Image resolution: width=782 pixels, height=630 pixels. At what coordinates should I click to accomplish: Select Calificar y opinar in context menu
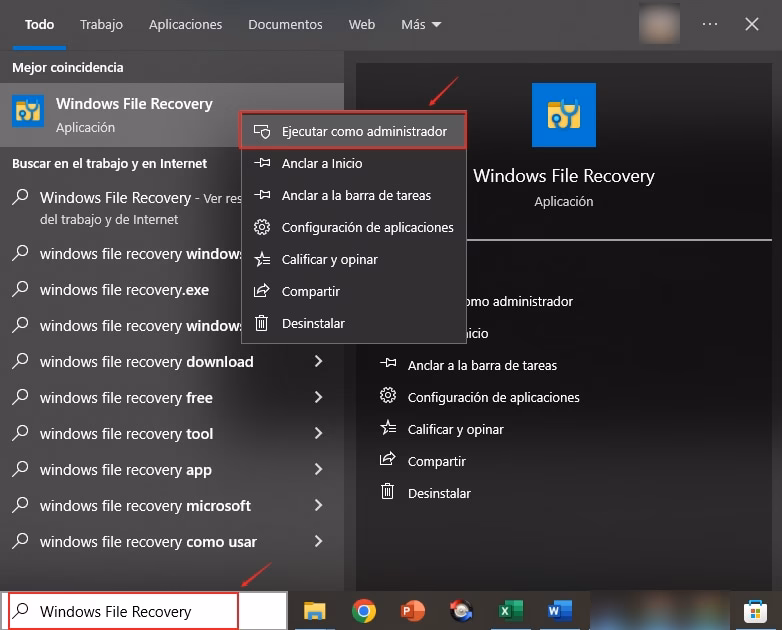354,259
